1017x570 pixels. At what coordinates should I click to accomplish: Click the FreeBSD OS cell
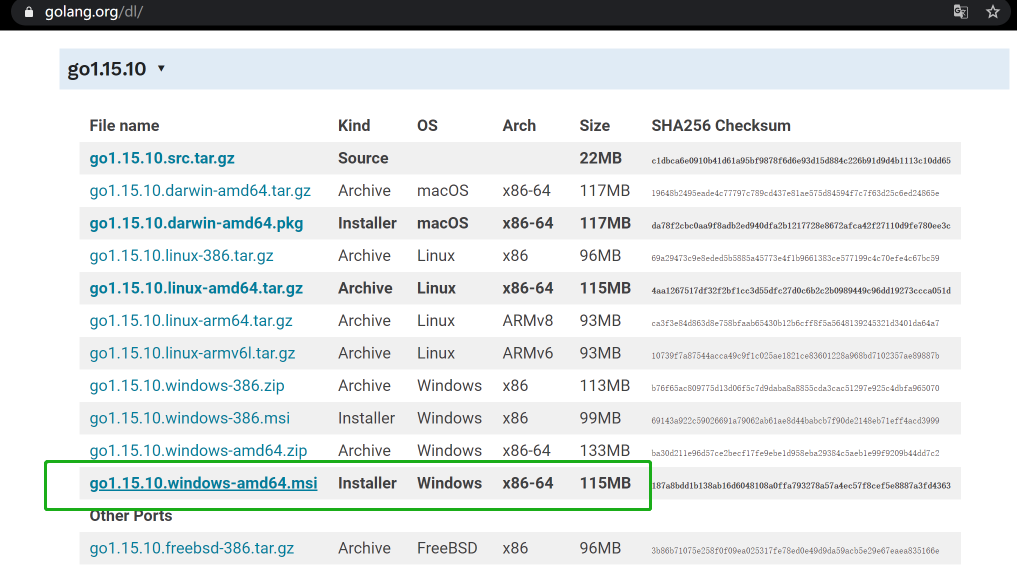point(447,548)
